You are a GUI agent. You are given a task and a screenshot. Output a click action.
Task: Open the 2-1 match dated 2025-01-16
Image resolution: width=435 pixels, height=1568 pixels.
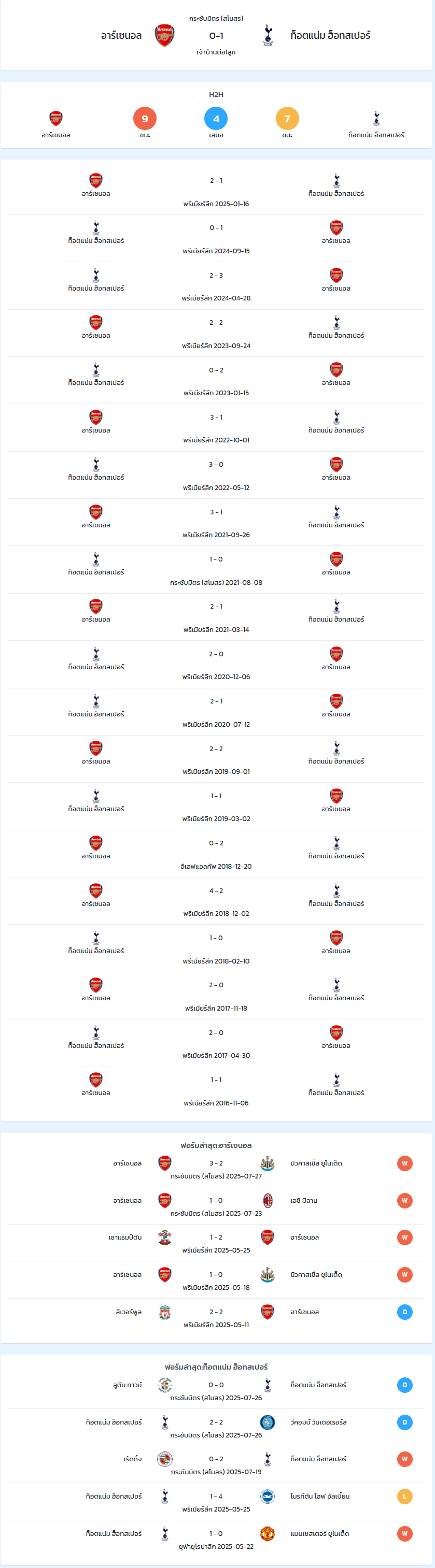(216, 191)
